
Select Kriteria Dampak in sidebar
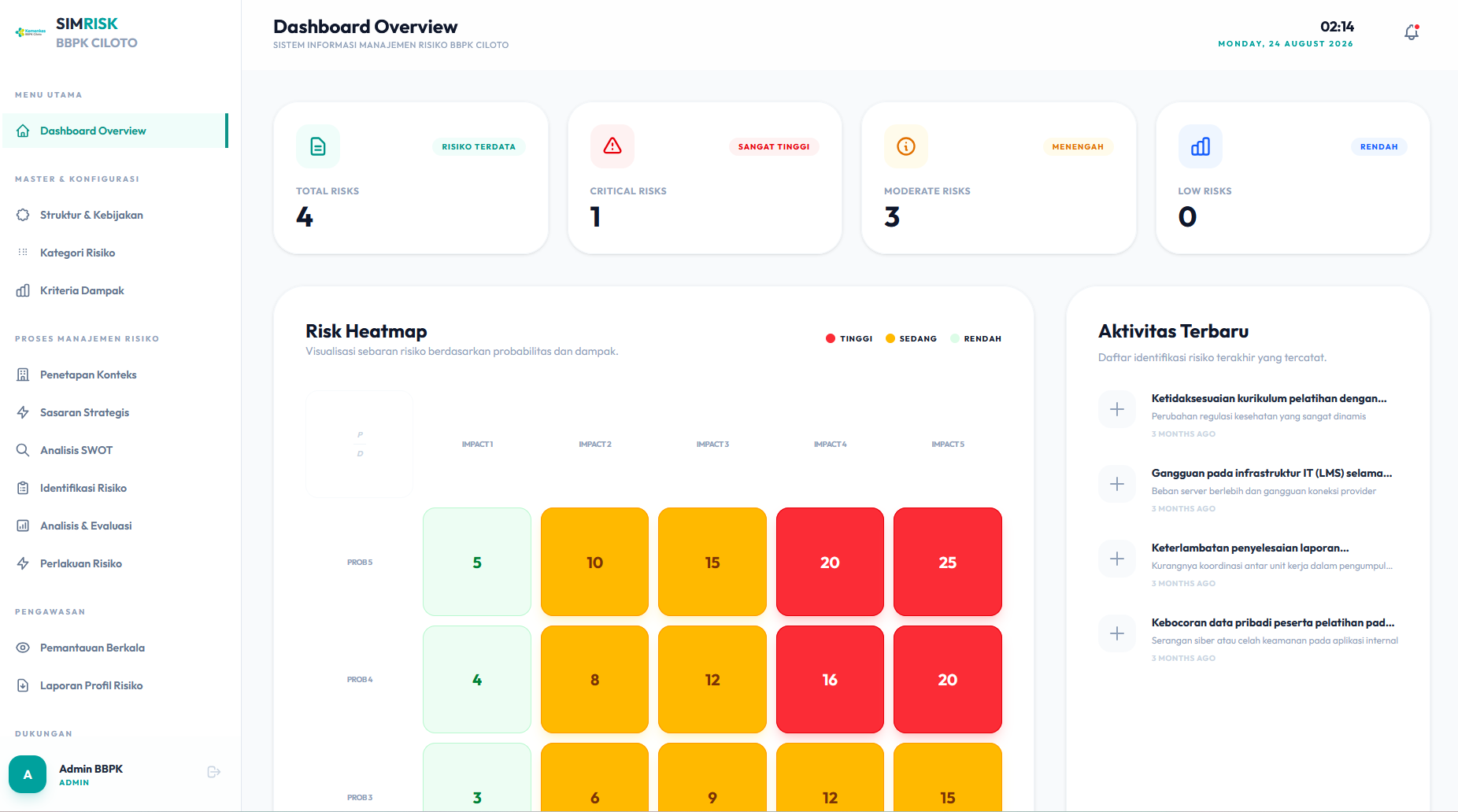[116, 290]
